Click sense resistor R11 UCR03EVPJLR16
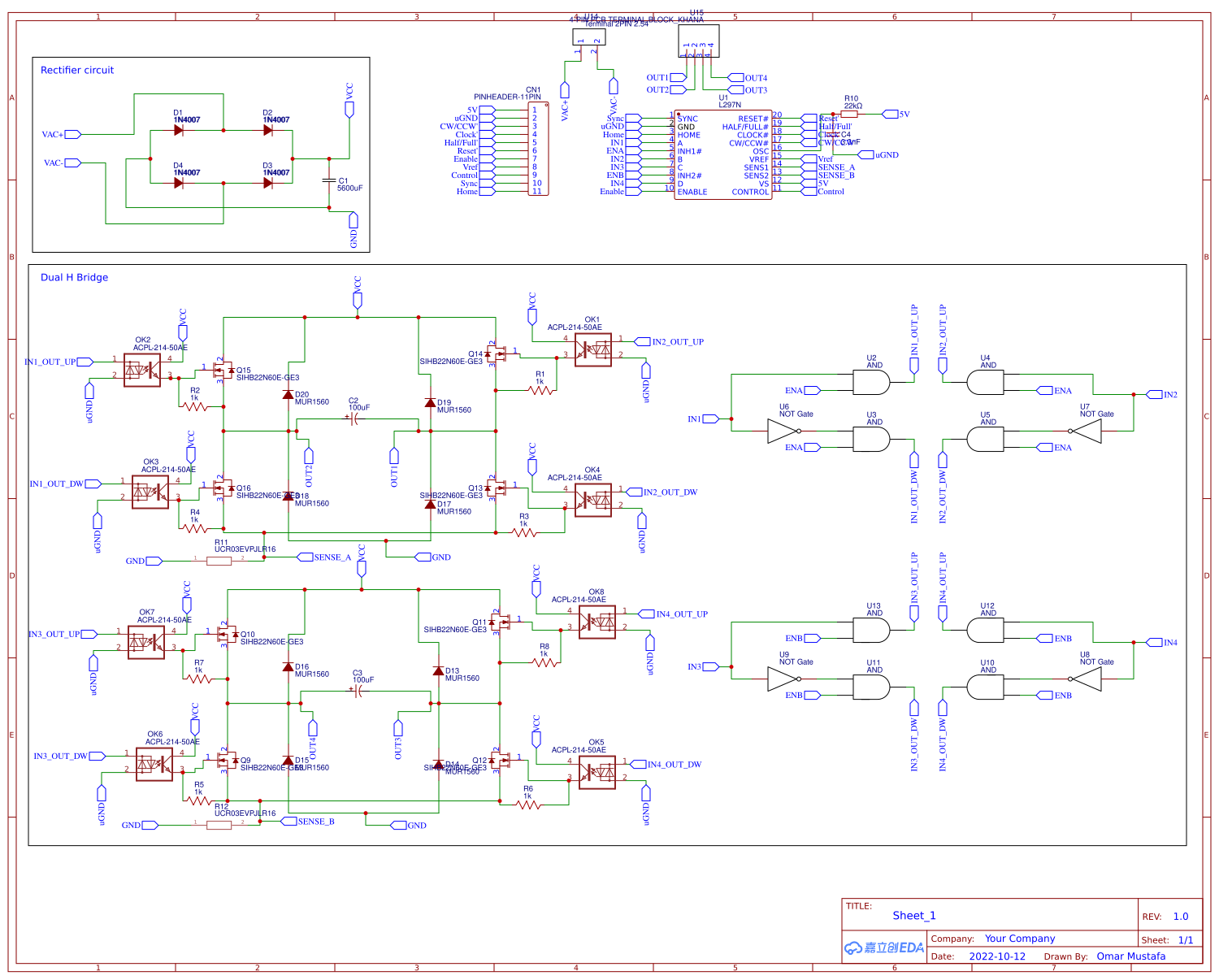This screenshot has width=1219, height=980. tap(218, 560)
